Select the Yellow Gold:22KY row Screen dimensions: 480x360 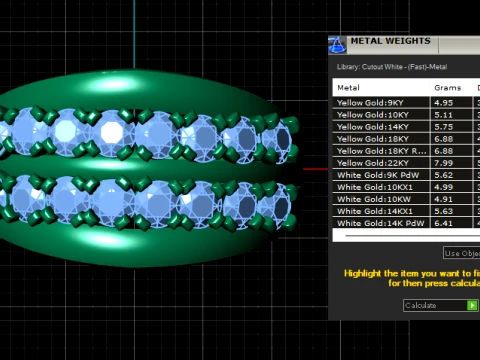tap(406, 163)
